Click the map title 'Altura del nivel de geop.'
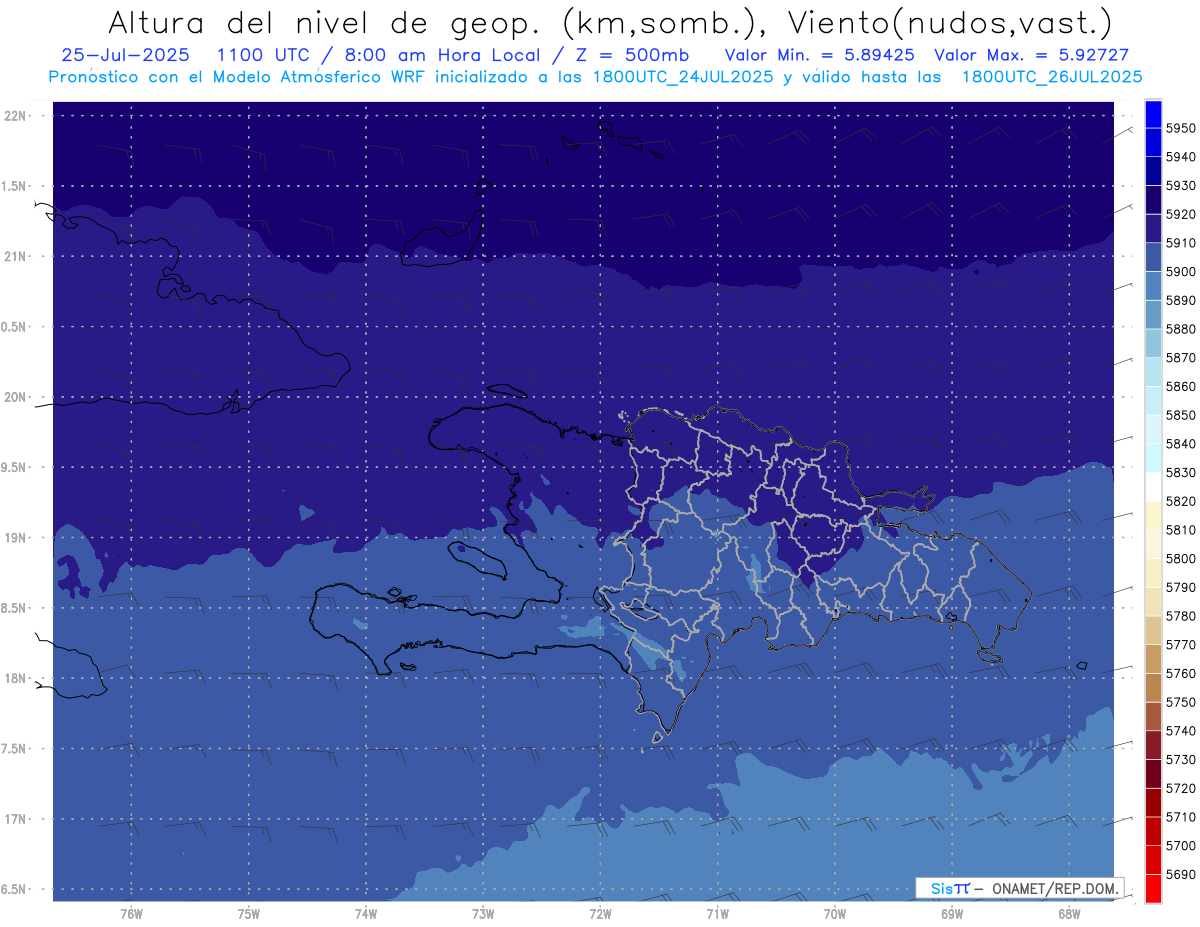Viewport: 1200px width, 927px height. click(x=322, y=22)
